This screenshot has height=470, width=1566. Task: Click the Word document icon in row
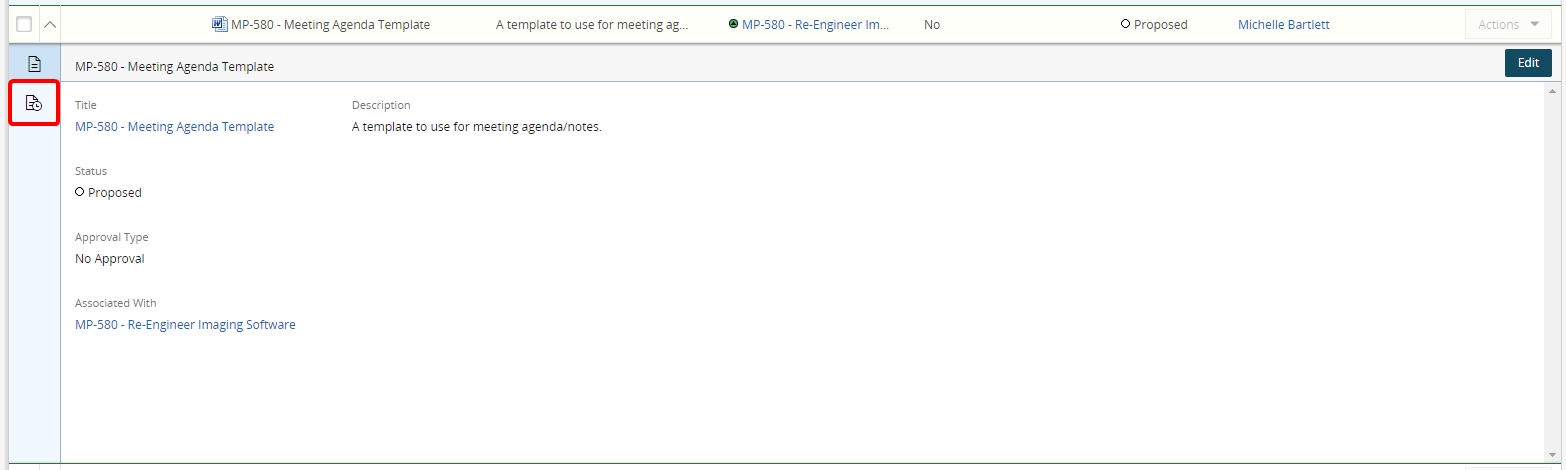click(x=220, y=24)
